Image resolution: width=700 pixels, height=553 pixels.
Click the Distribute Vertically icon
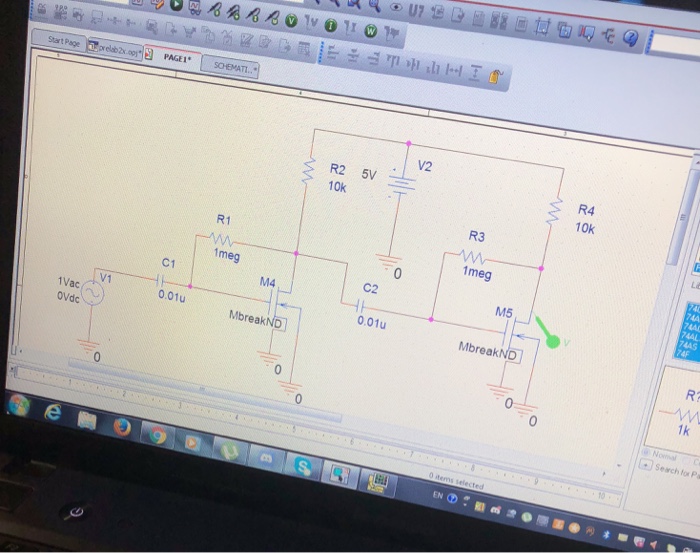point(475,73)
